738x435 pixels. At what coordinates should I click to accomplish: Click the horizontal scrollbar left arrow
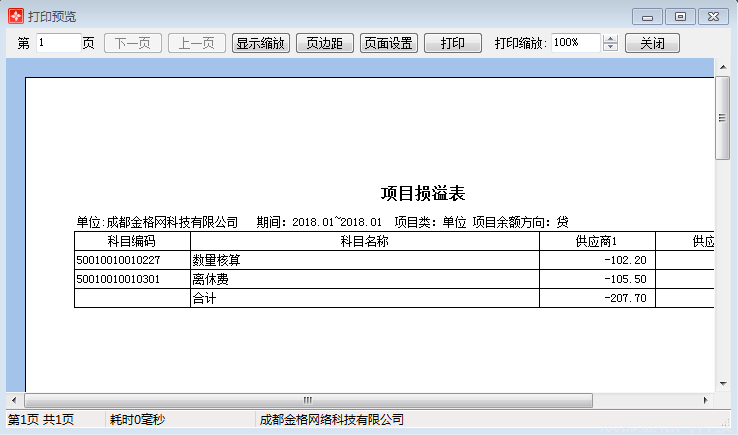point(14,401)
